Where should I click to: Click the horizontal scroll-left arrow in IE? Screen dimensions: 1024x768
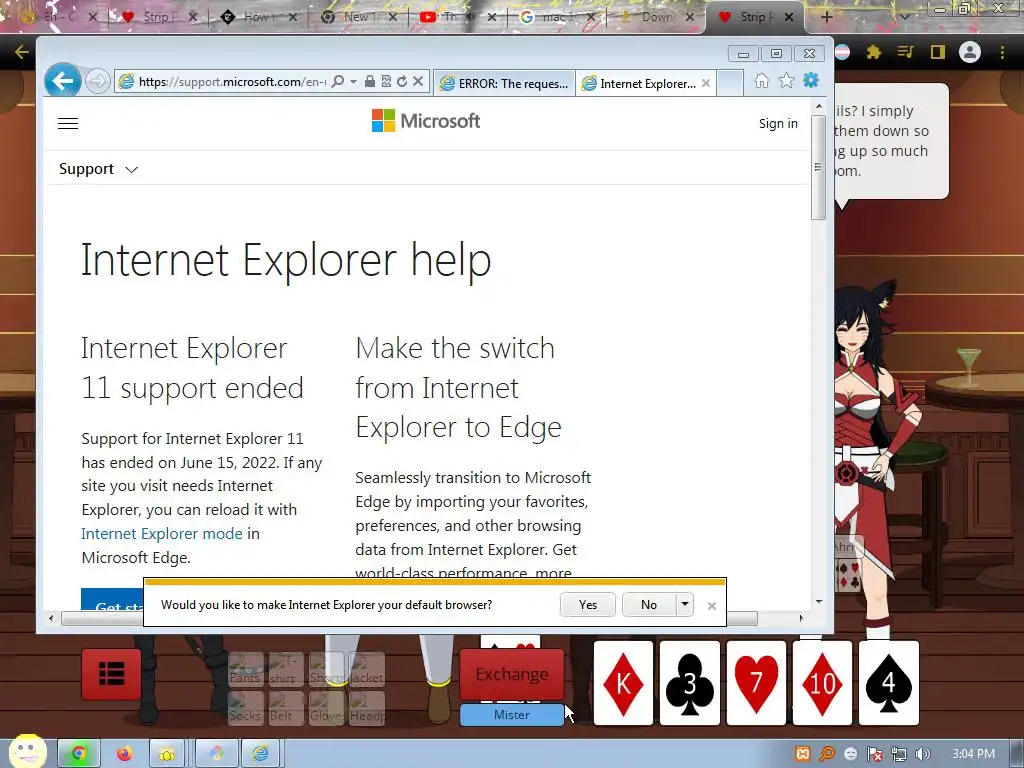click(x=52, y=618)
